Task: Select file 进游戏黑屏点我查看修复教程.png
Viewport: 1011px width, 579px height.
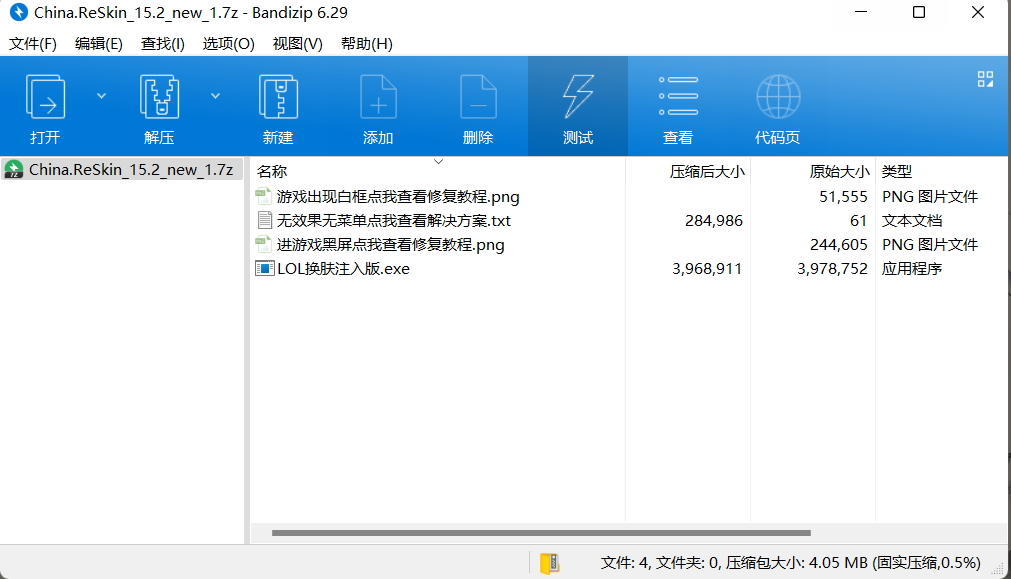Action: [390, 244]
